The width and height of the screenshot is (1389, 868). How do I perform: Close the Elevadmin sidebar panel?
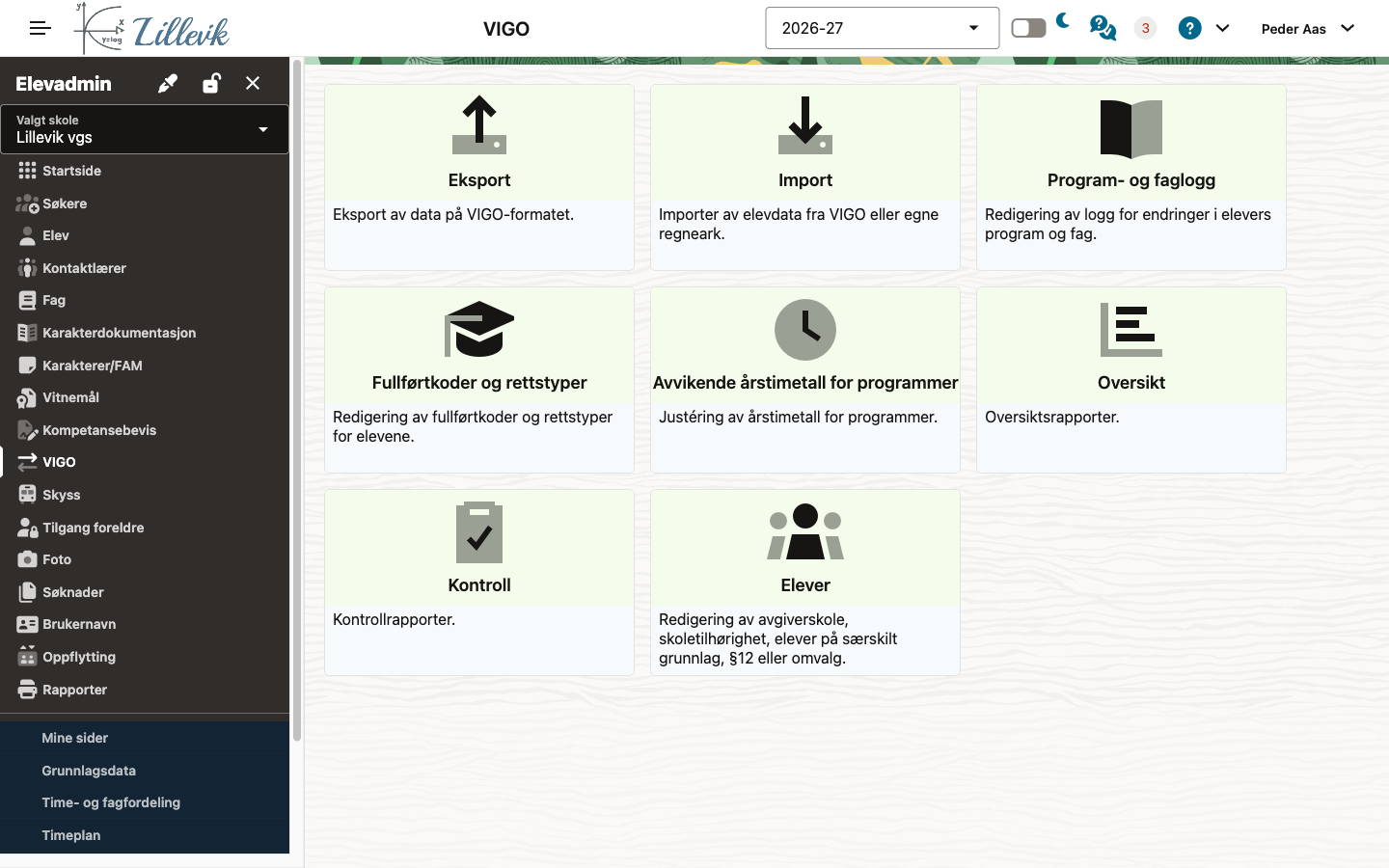coord(253,83)
